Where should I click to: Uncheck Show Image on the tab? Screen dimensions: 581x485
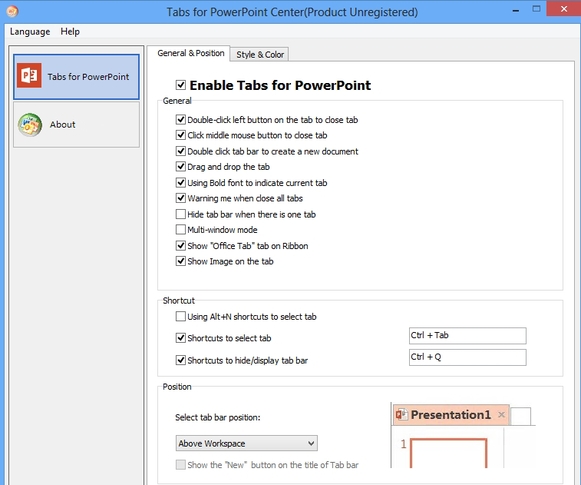click(x=180, y=261)
